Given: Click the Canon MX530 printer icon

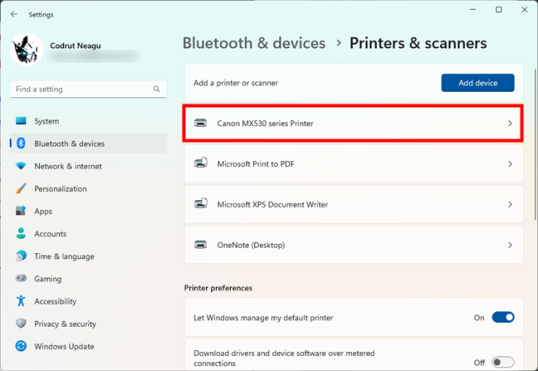Looking at the screenshot, I should pyautogui.click(x=200, y=123).
